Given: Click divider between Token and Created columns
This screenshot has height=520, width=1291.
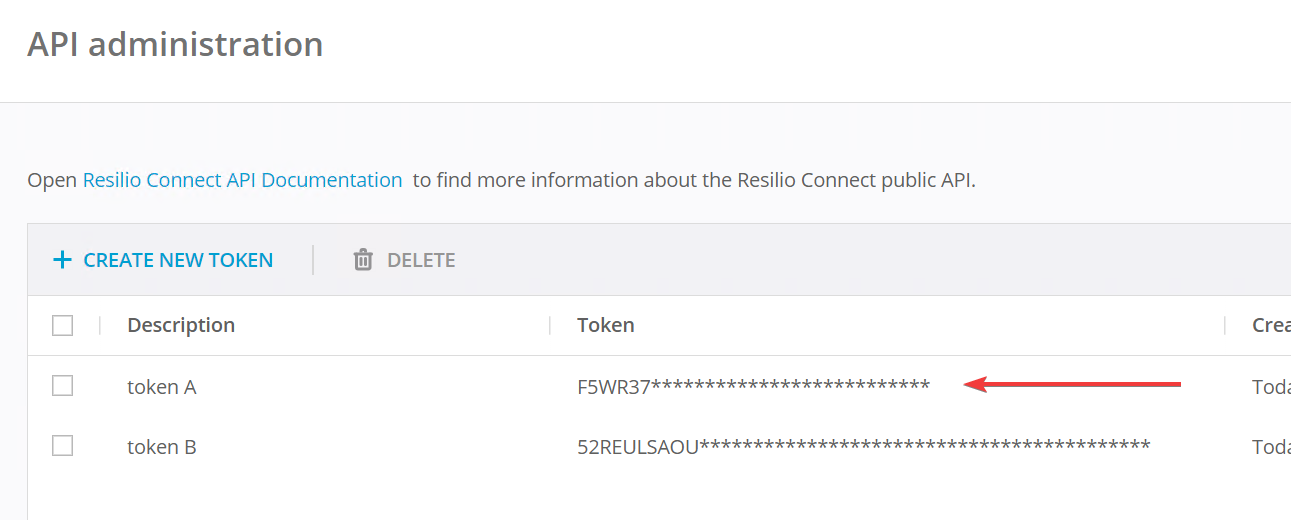Looking at the screenshot, I should coord(1225,325).
